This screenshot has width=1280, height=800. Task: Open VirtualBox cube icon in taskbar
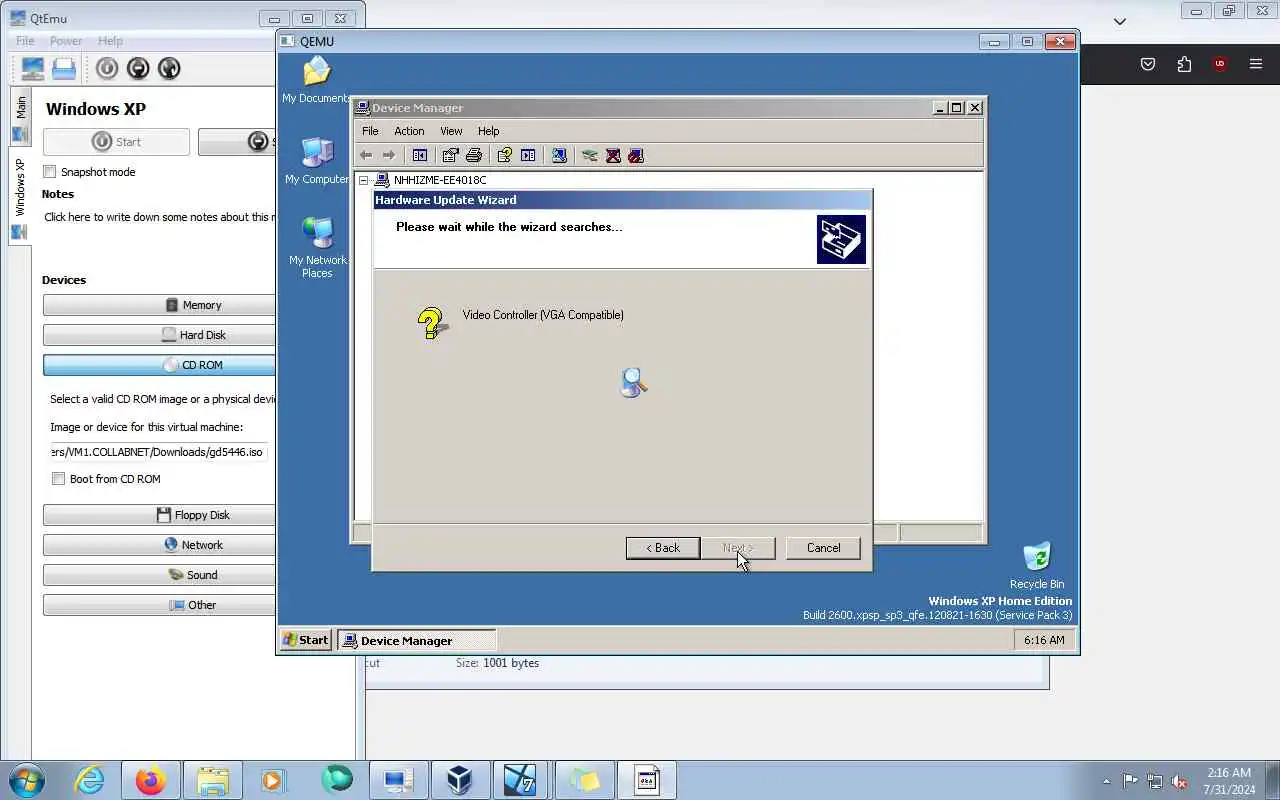460,780
